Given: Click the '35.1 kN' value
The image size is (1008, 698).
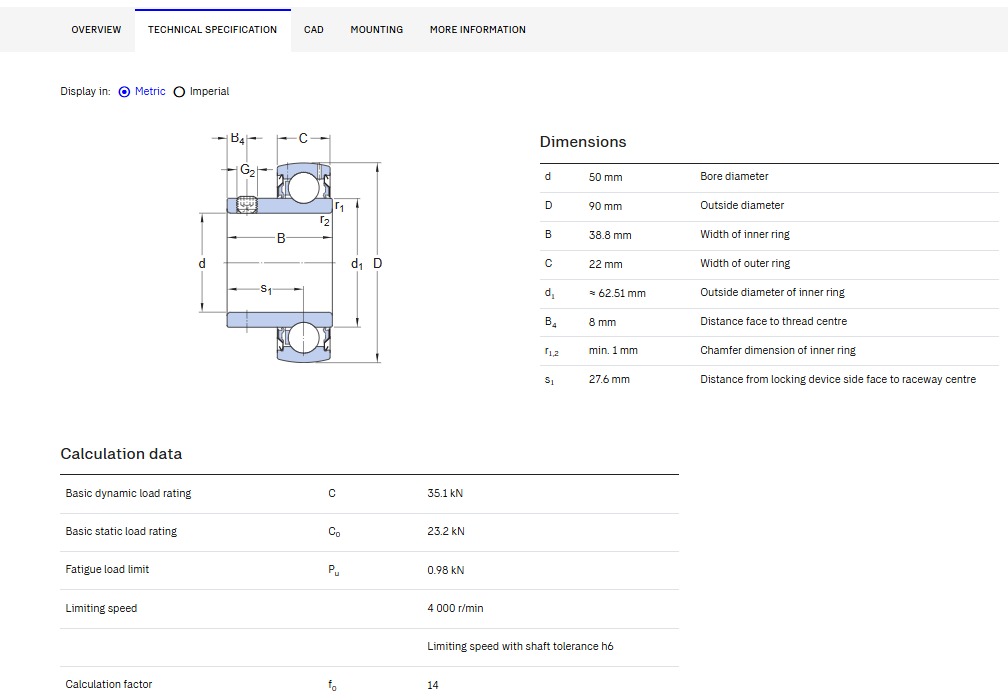Looking at the screenshot, I should (445, 494).
